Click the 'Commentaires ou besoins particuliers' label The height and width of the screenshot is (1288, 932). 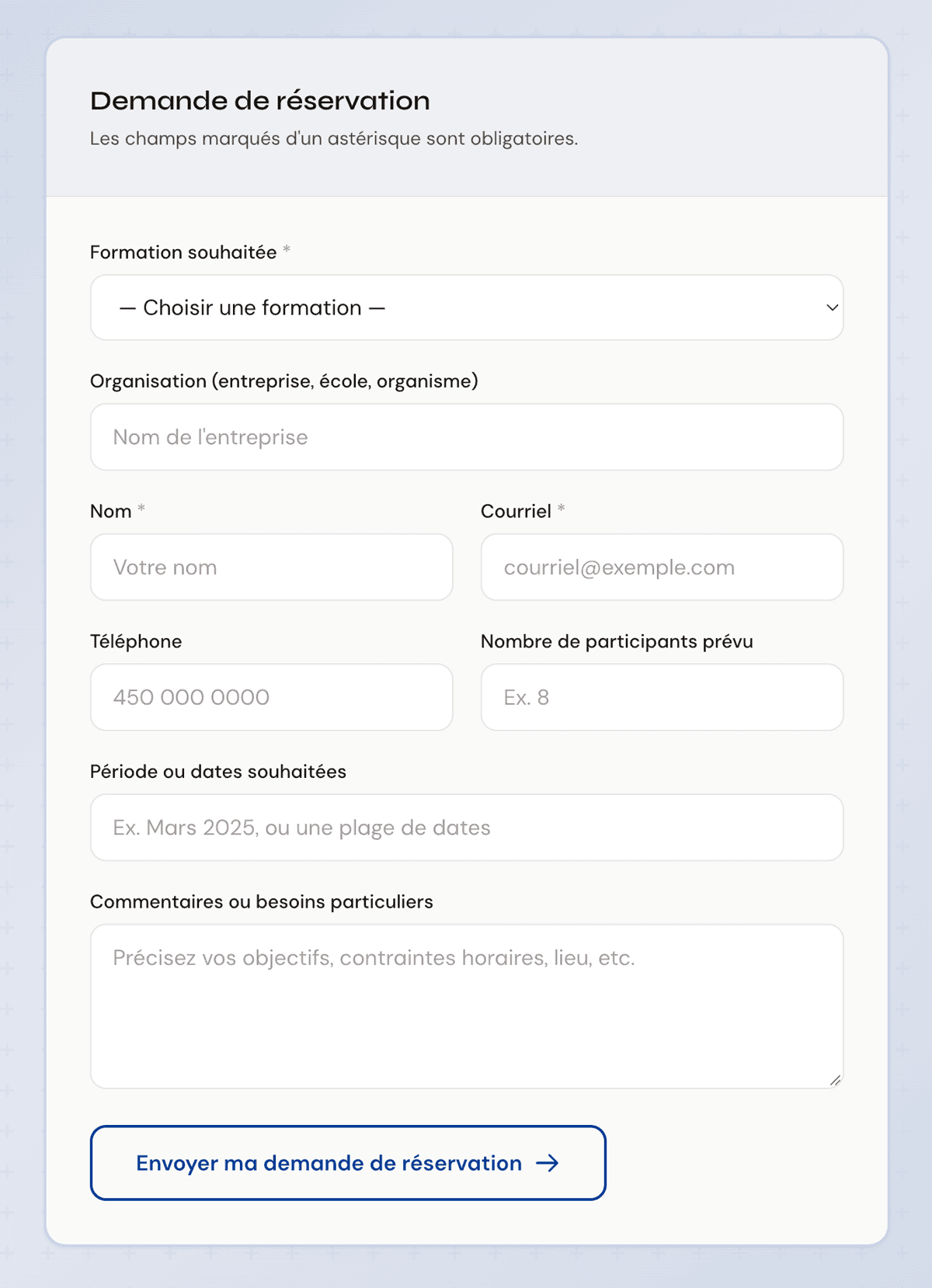click(x=262, y=902)
